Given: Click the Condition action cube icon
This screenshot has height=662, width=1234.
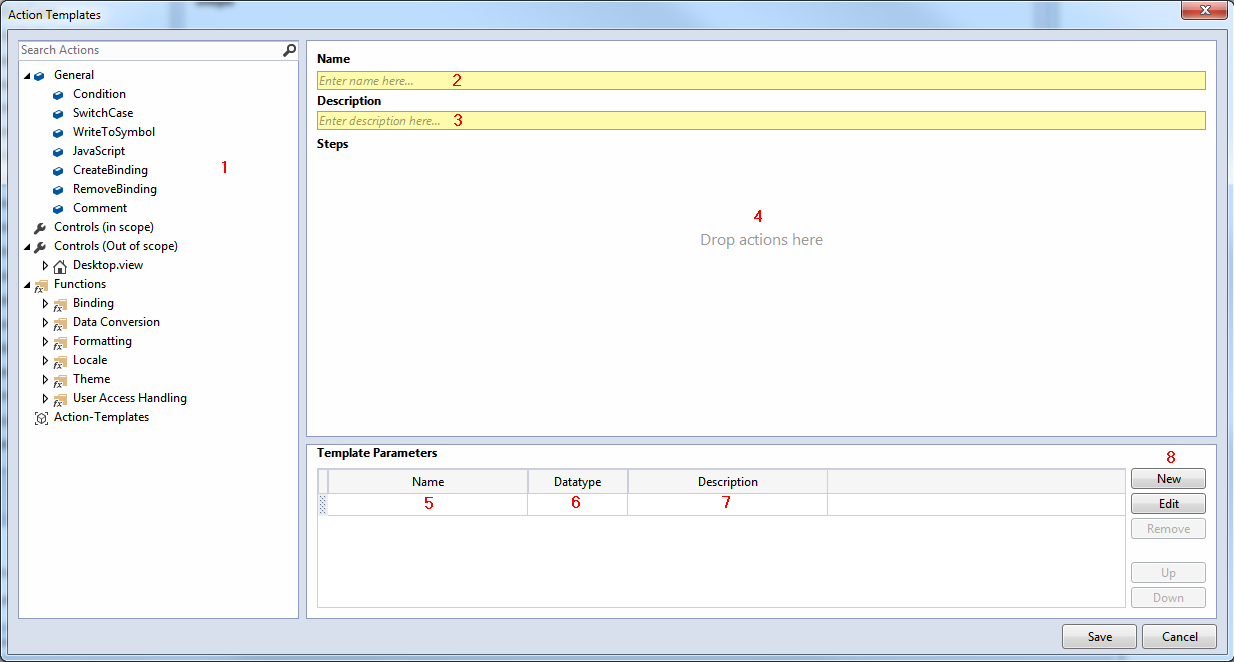Looking at the screenshot, I should point(58,94).
